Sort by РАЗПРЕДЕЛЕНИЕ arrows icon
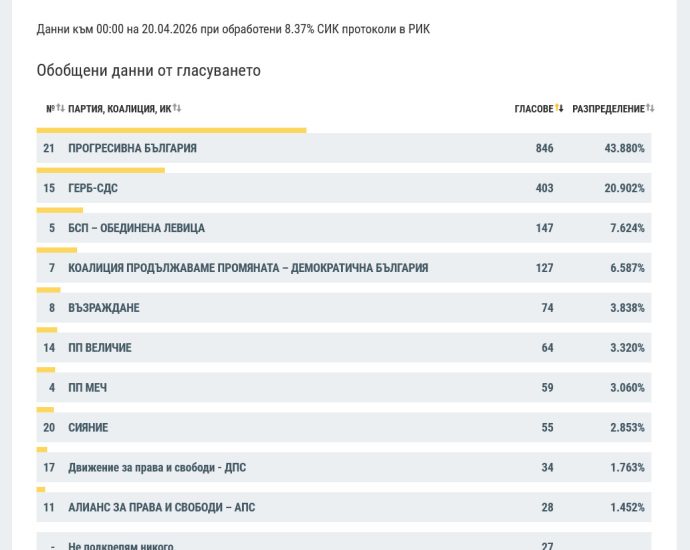690x550 pixels. 650,108
